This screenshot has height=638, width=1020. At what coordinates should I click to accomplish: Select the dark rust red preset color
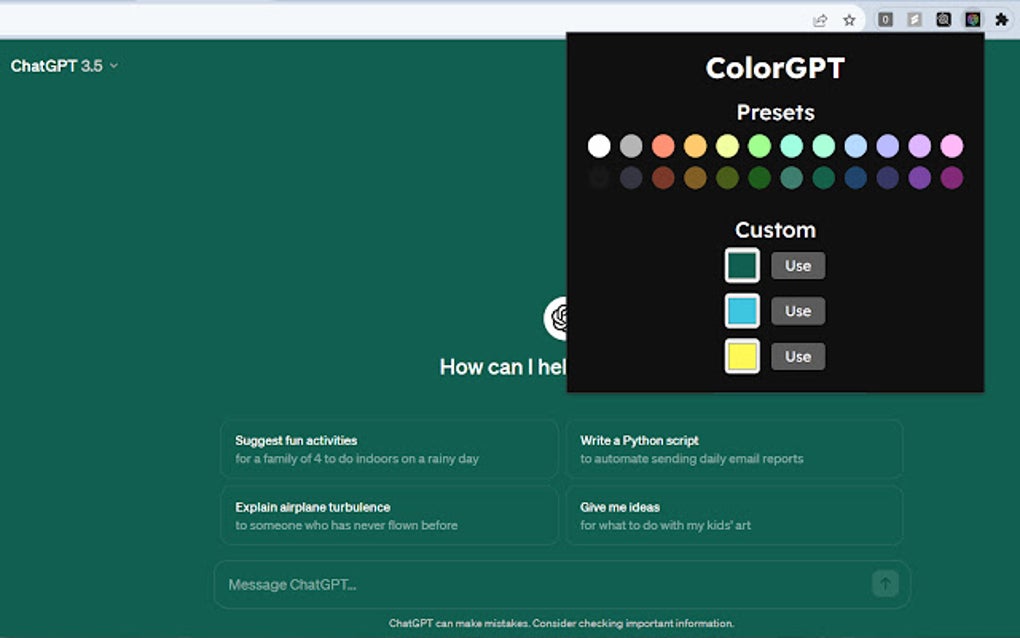[663, 178]
